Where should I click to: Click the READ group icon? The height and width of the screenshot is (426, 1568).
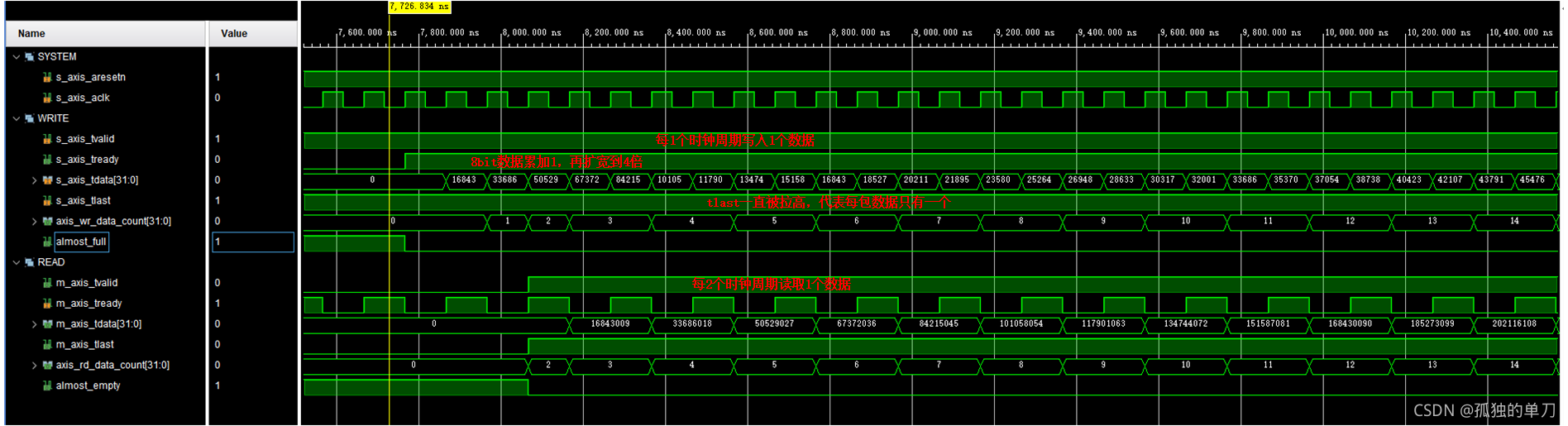click(29, 262)
